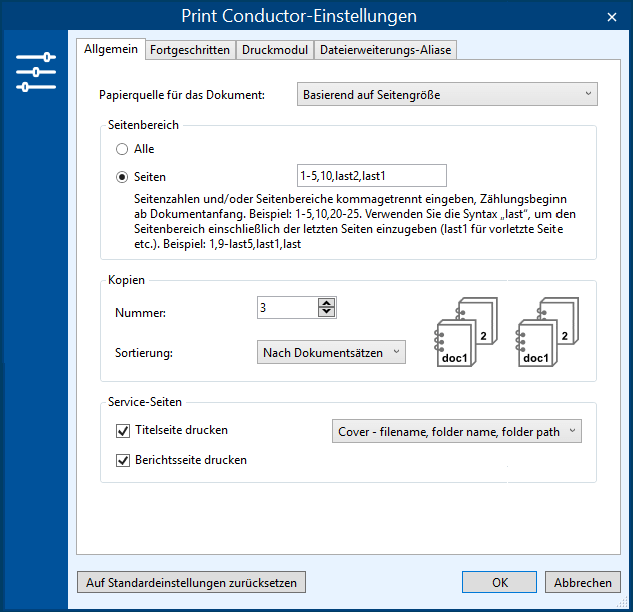Open the Fortgeschritten tab

click(x=190, y=50)
